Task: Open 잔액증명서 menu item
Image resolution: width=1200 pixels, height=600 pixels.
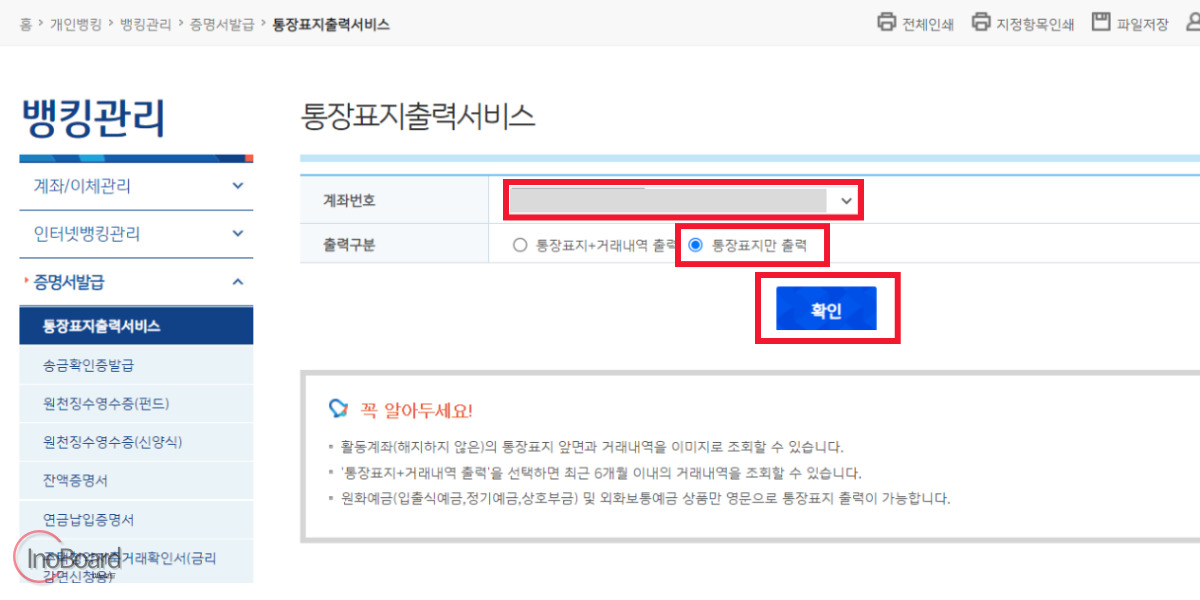Action: pyautogui.click(x=136, y=481)
